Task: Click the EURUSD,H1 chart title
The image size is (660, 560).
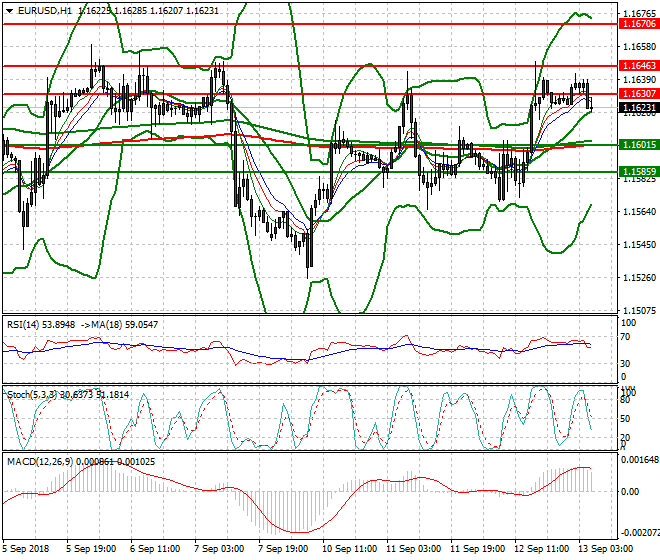Action: [39, 10]
